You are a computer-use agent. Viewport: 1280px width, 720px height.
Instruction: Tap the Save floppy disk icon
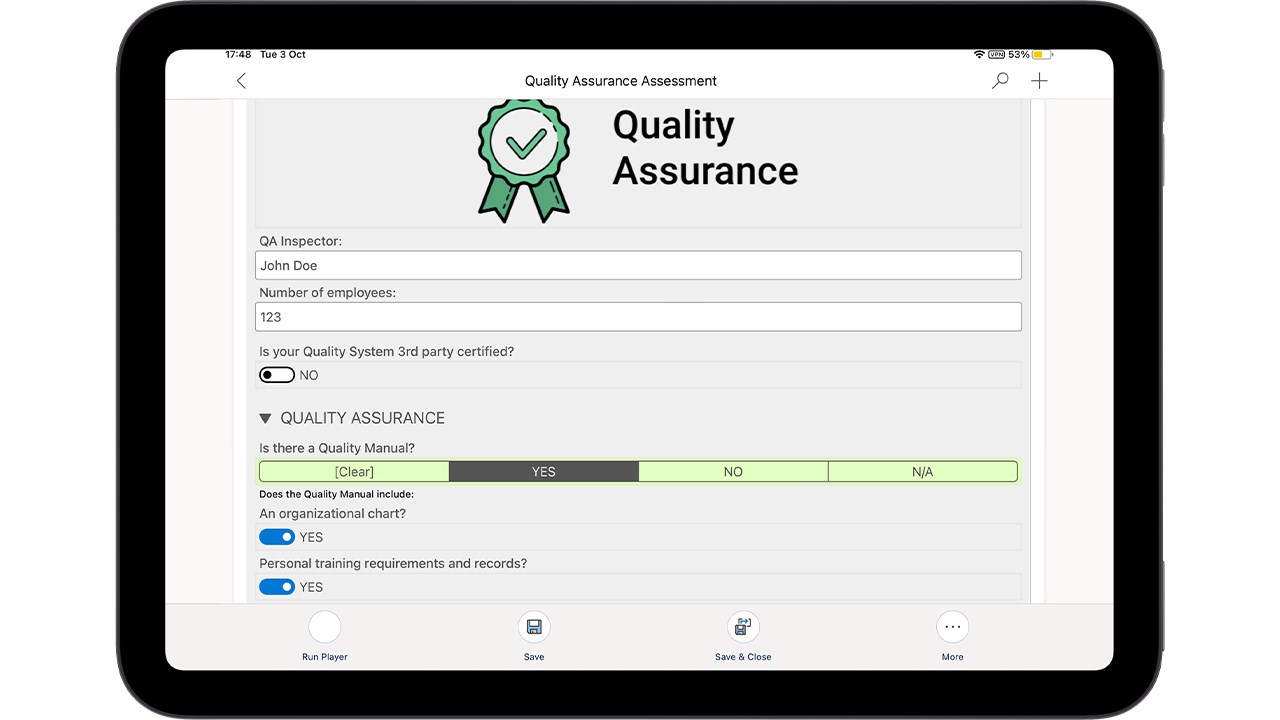[534, 627]
